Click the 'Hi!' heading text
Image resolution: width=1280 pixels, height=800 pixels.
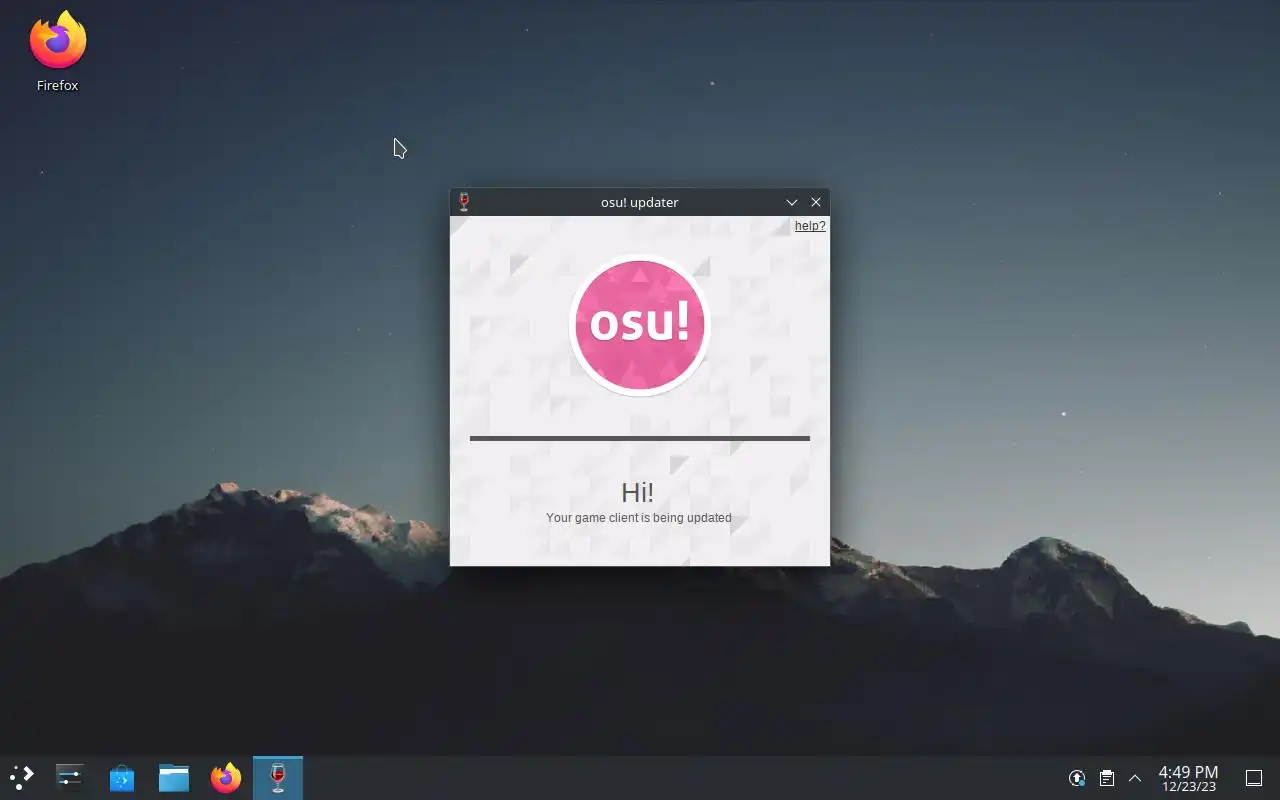point(638,492)
